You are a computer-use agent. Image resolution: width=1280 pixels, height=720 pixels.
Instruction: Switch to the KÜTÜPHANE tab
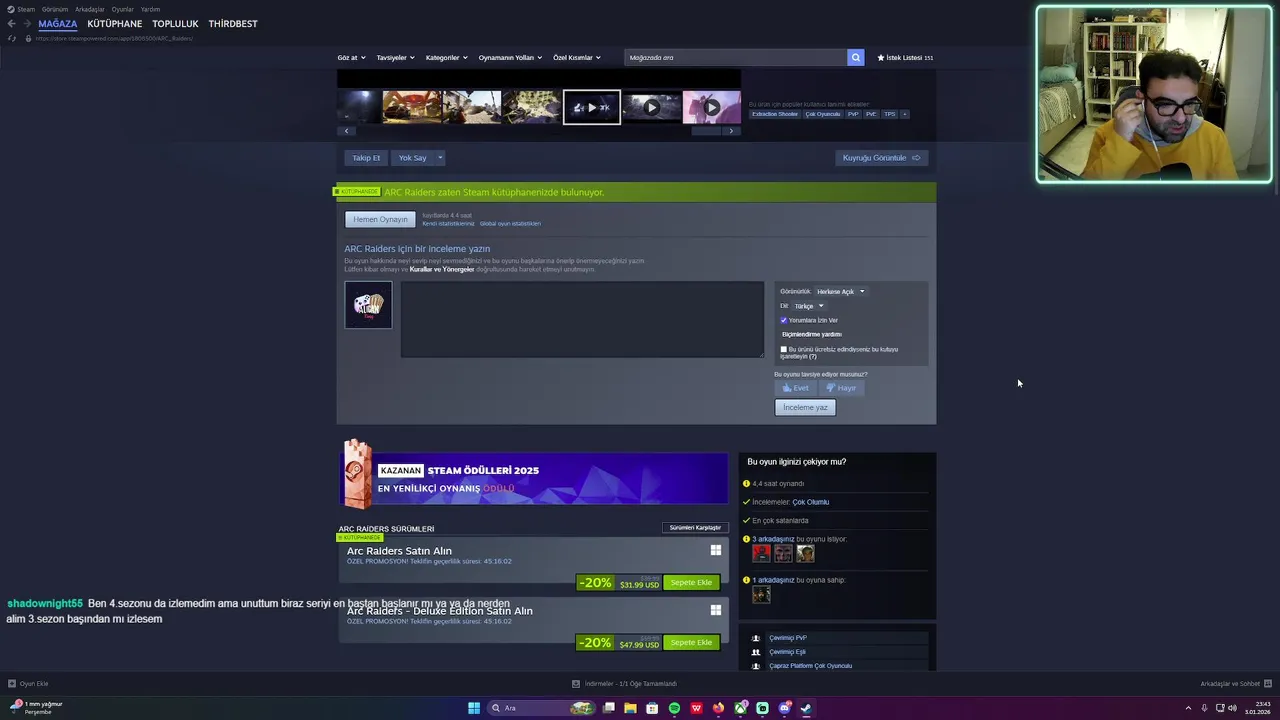pyautogui.click(x=115, y=24)
